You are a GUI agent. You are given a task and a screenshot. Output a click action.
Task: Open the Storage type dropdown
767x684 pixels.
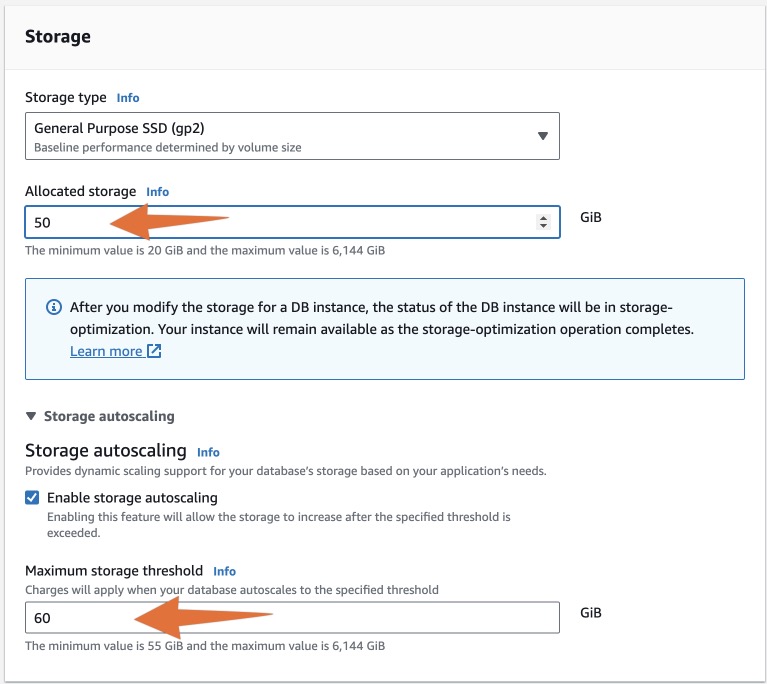point(292,136)
